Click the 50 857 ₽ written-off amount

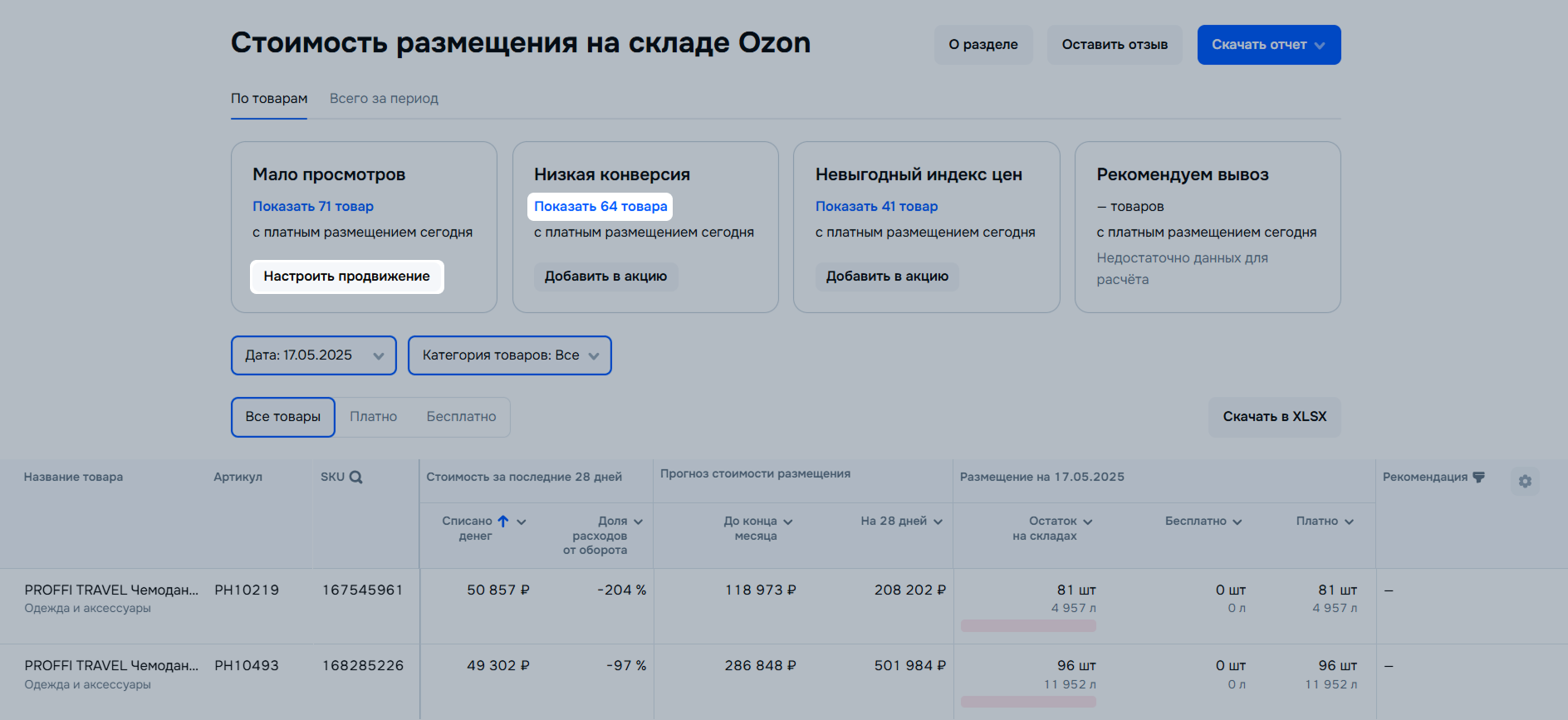pyautogui.click(x=498, y=590)
